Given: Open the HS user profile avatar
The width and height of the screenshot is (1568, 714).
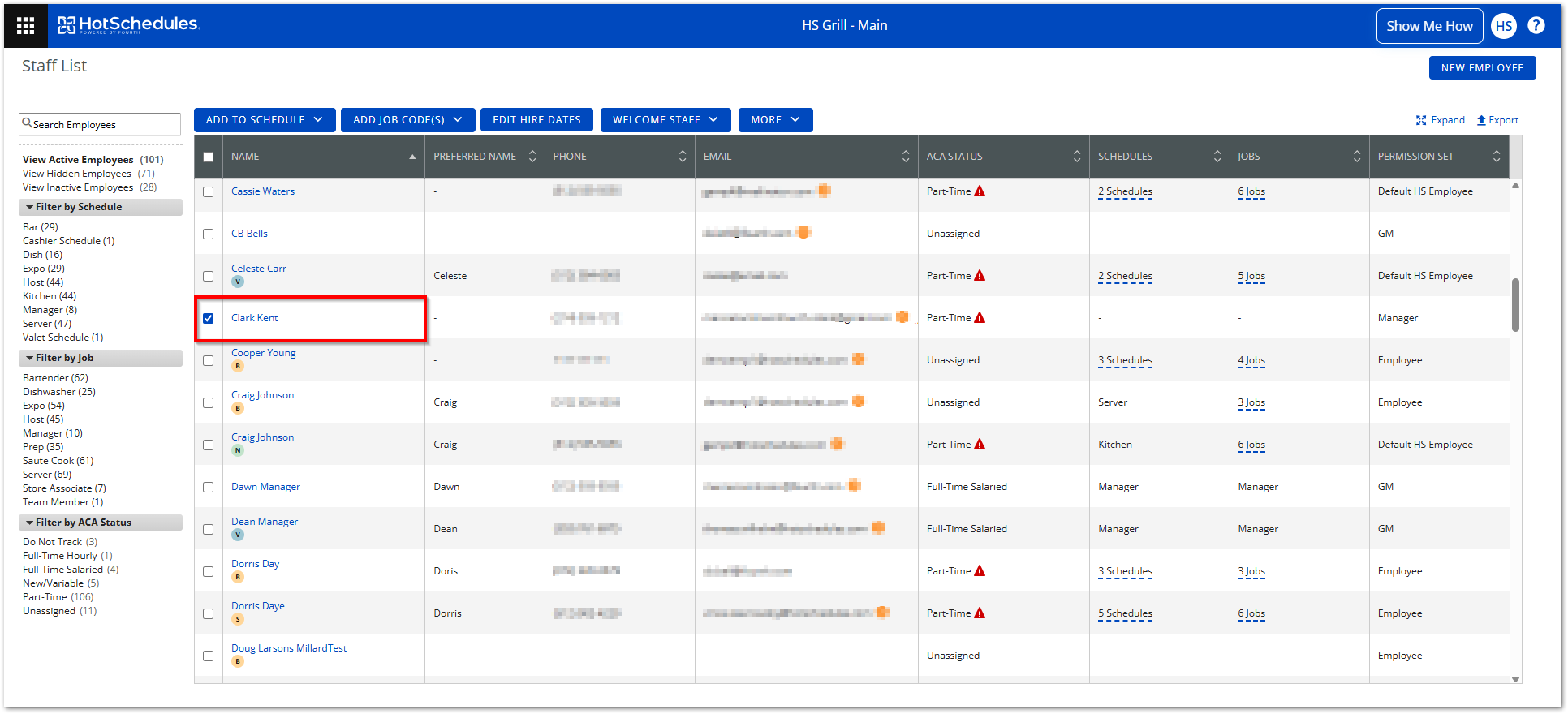Looking at the screenshot, I should [x=1504, y=26].
